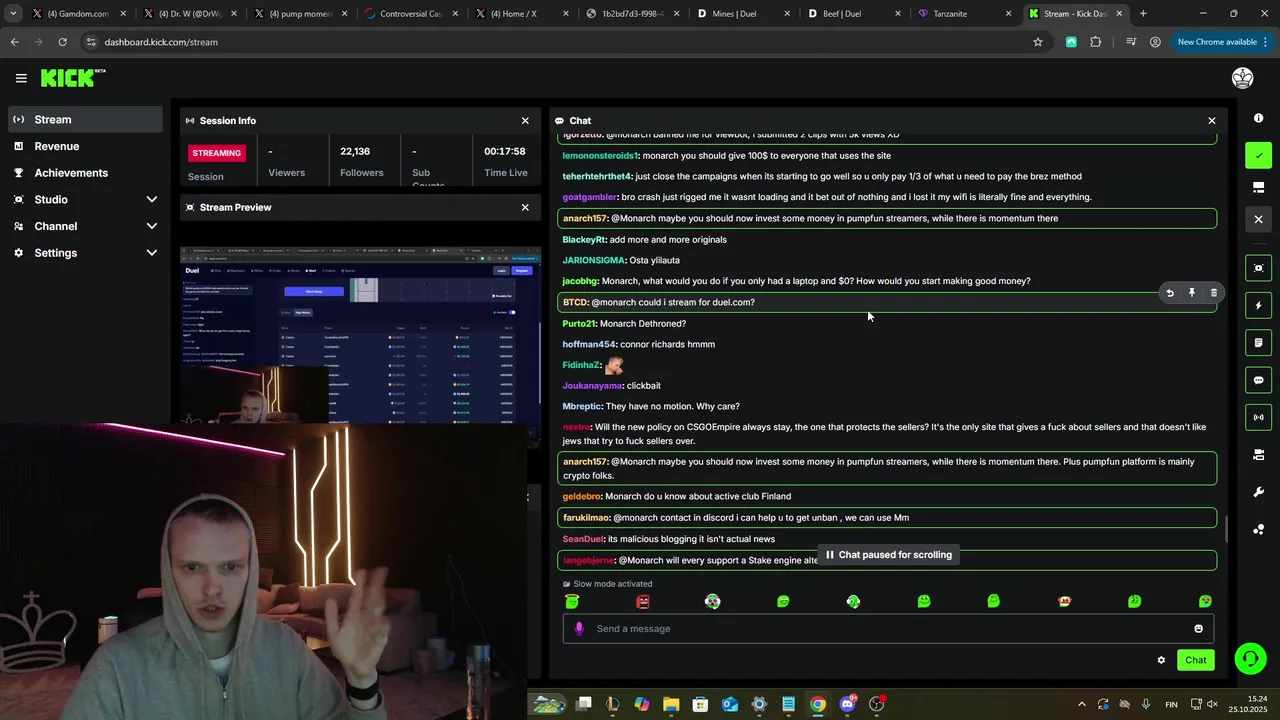Resume chat via Chat paused for scrolling
Viewport: 1280px width, 720px height.
coord(889,555)
